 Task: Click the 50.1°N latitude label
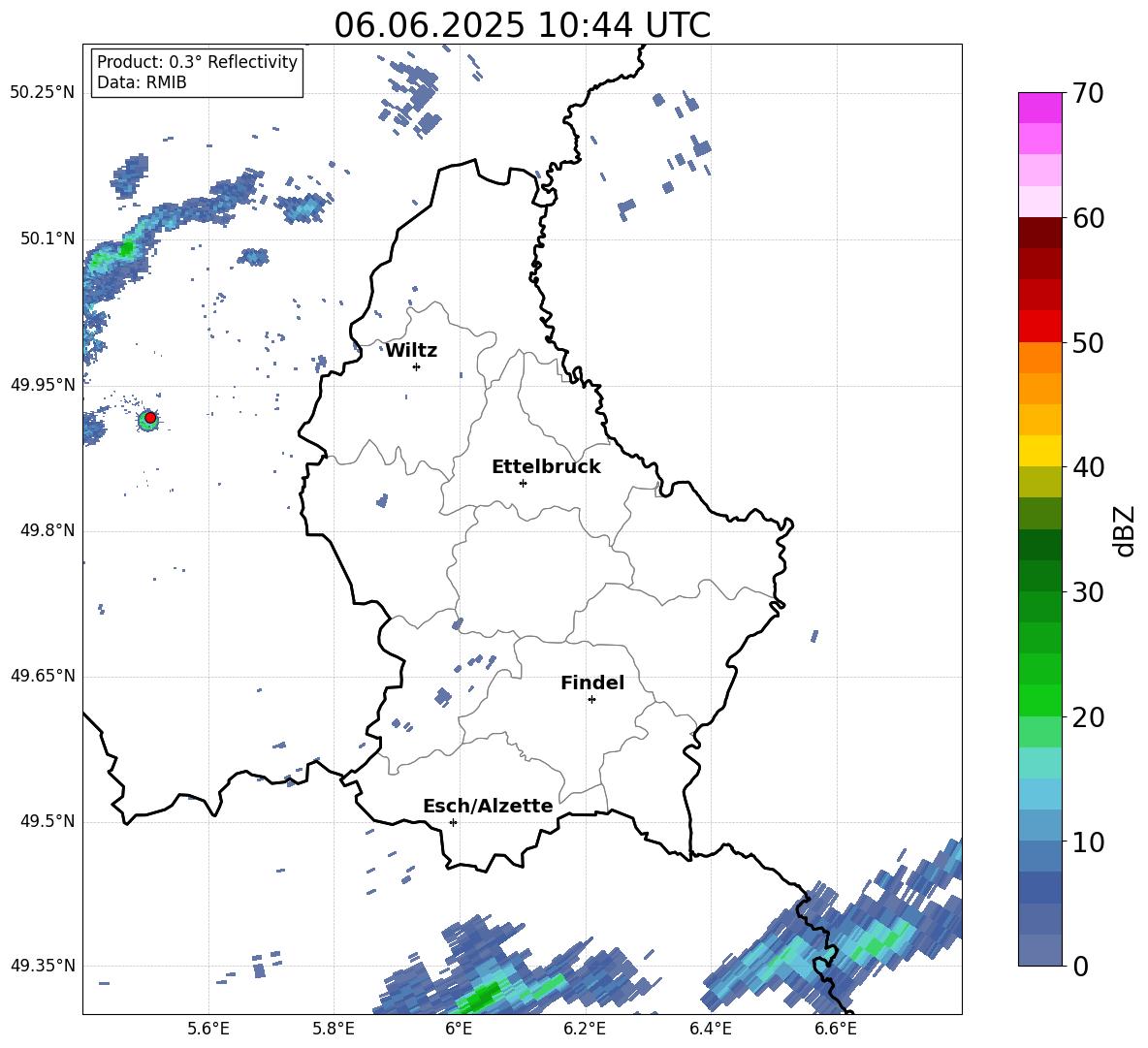pos(47,238)
